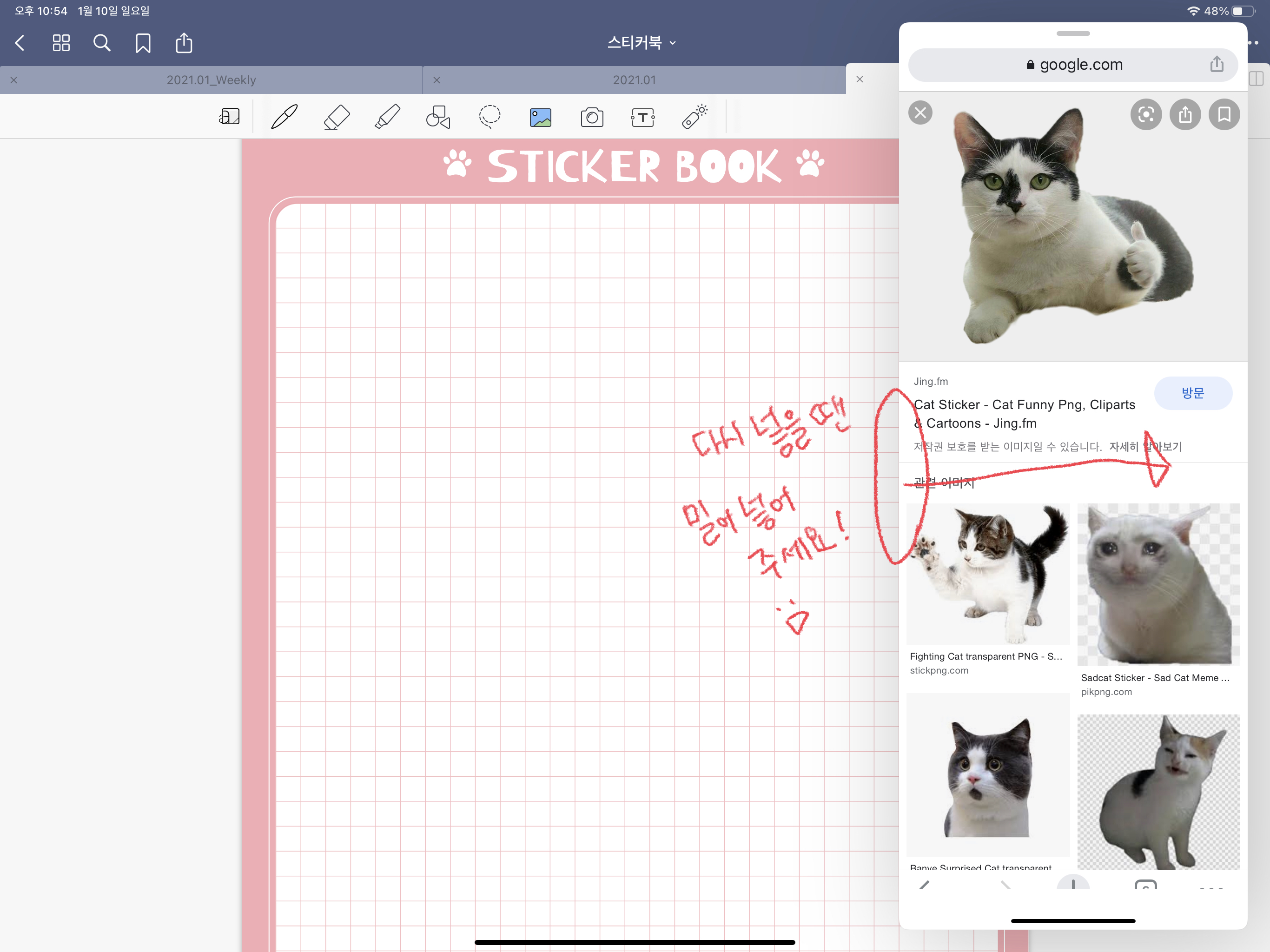Switch to the 2021.01 tab
Viewport: 1270px width, 952px height.
pos(634,80)
